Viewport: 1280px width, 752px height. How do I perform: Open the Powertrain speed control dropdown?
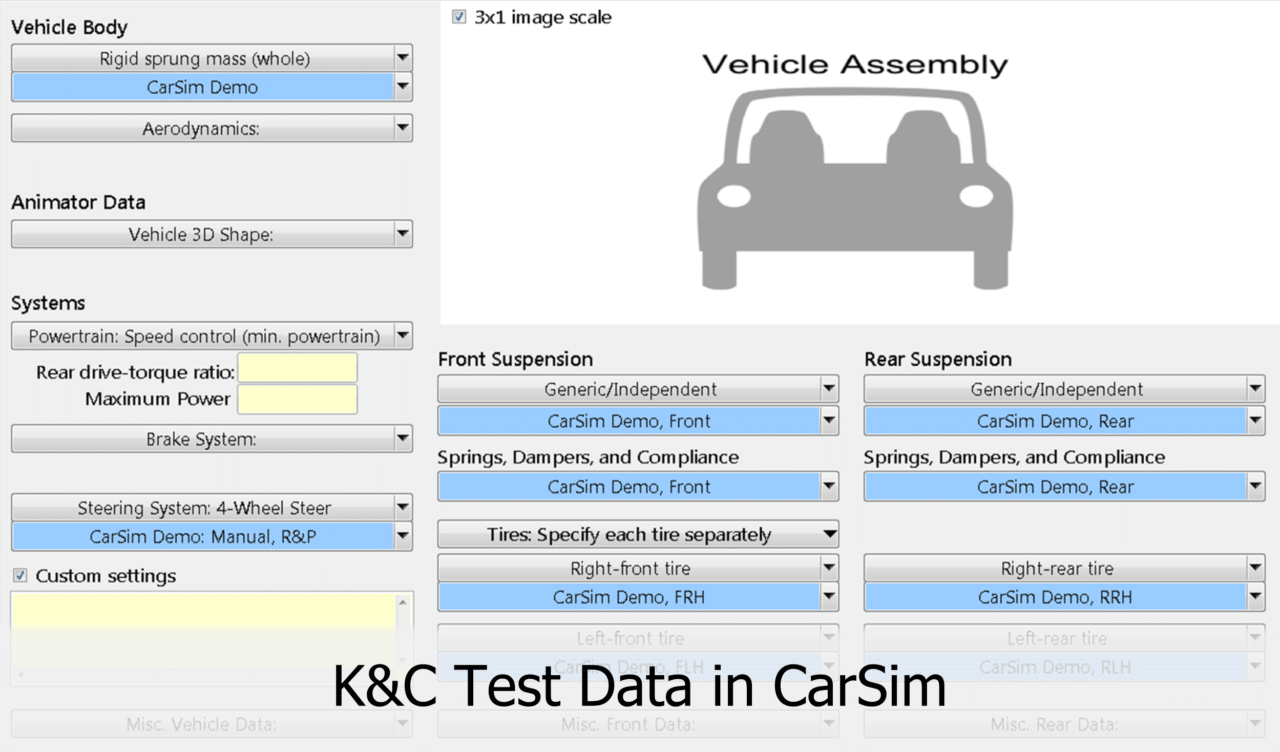coord(211,335)
